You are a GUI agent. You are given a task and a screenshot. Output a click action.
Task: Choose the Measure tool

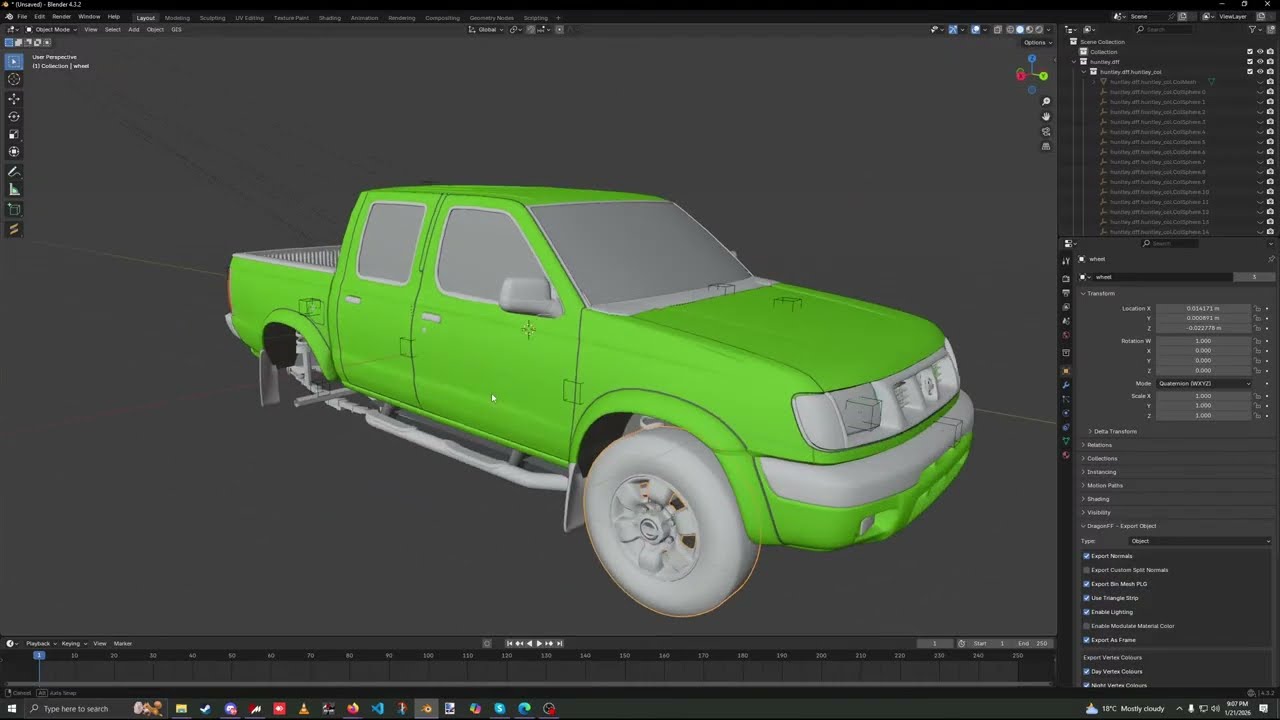14,190
